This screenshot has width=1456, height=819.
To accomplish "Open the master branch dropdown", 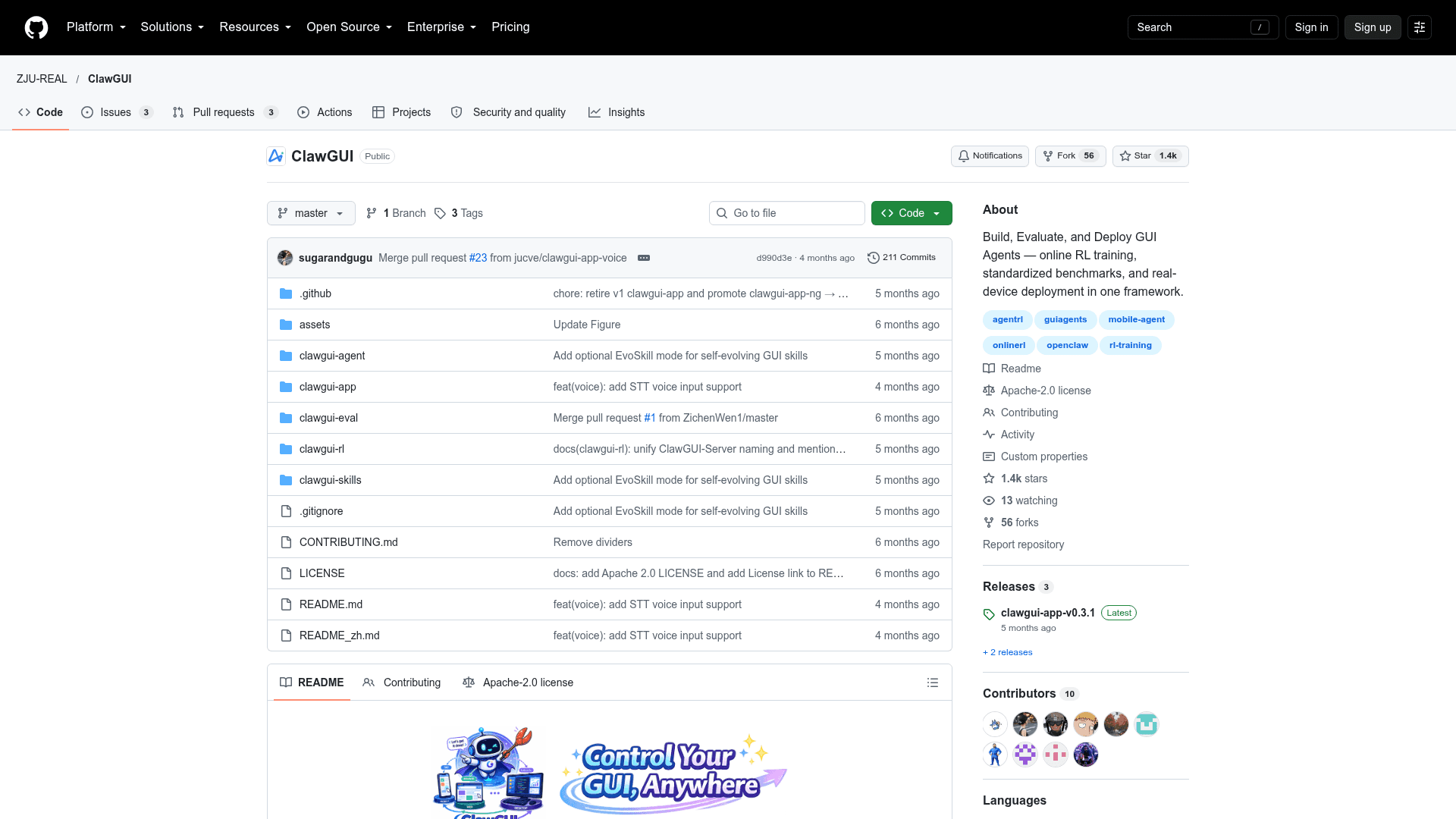I will tap(311, 213).
